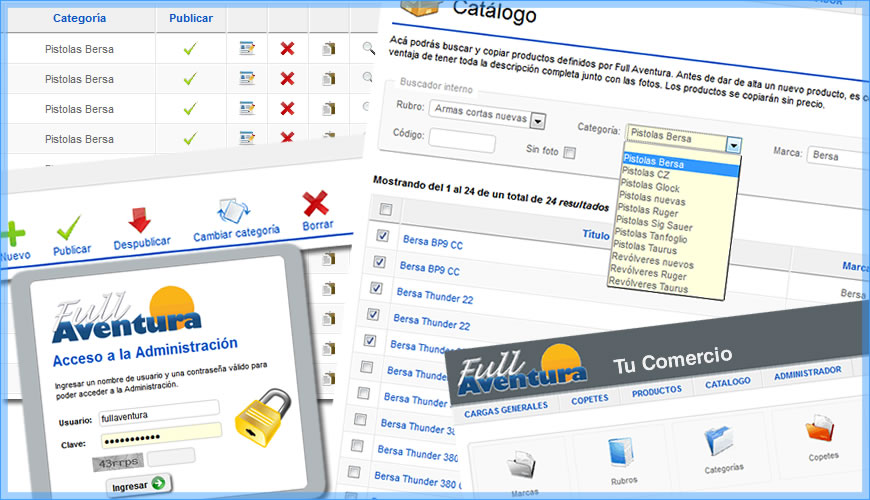Pick Pistolas Tanfoglio from the category list
This screenshot has height=500, width=870.
pyautogui.click(x=650, y=235)
